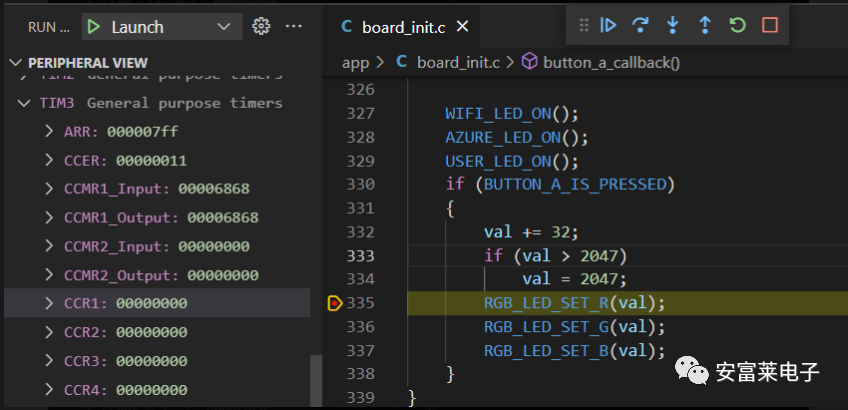The image size is (848, 410).
Task: Click BUTTON_A_IS_PRESSED on line 330
Action: coord(575,185)
